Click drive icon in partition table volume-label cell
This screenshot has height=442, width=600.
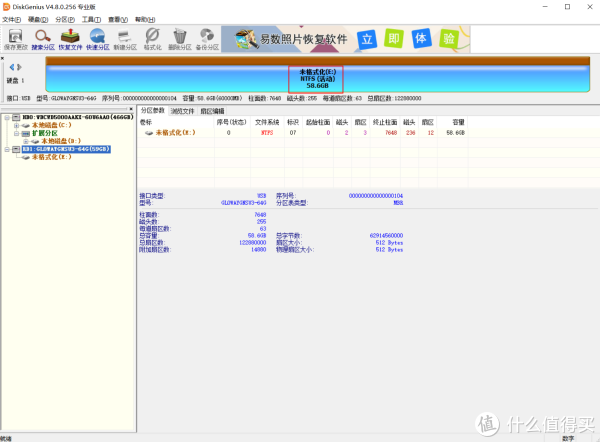[149, 133]
